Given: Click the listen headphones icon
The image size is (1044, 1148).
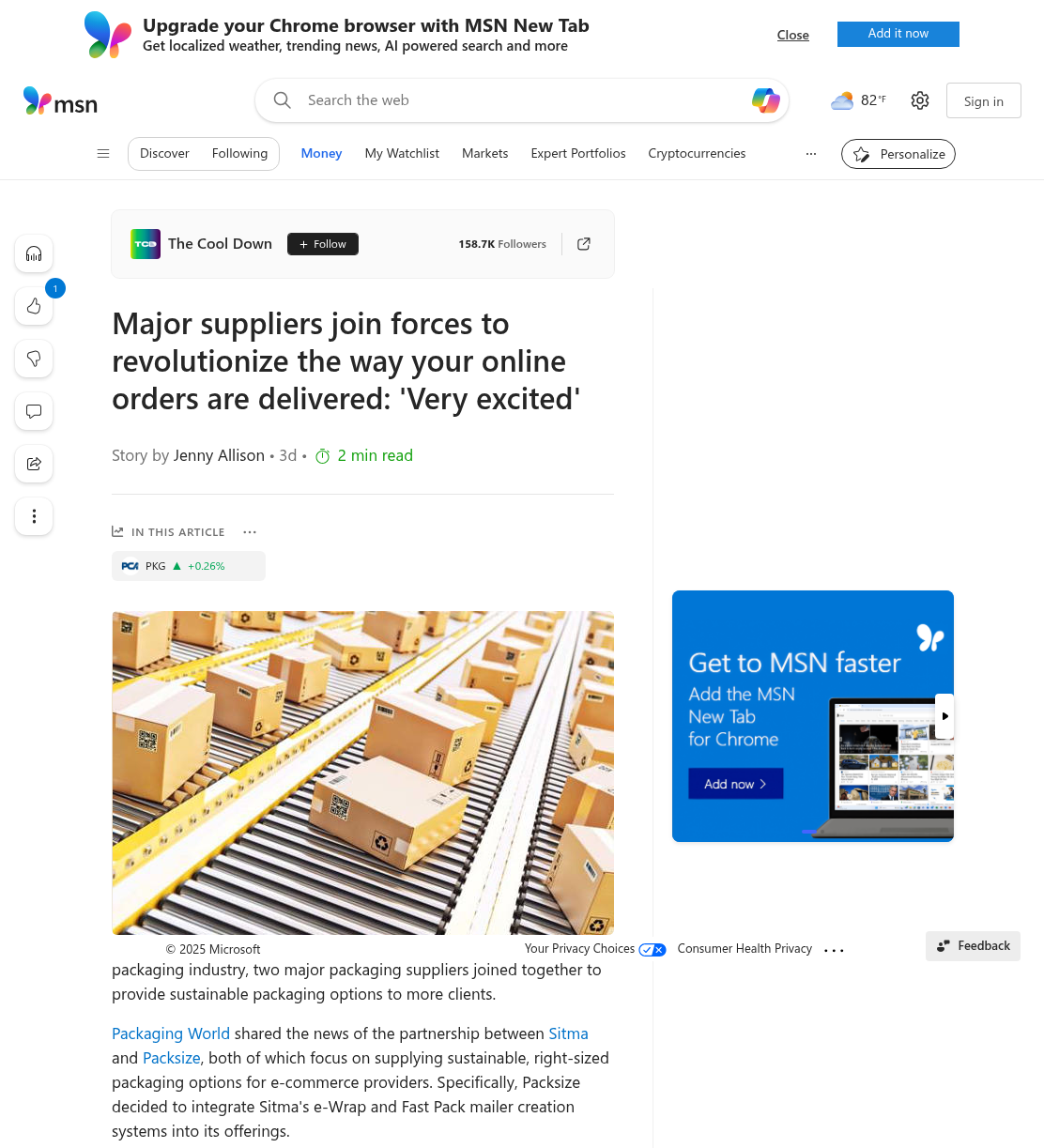Looking at the screenshot, I should [x=34, y=253].
